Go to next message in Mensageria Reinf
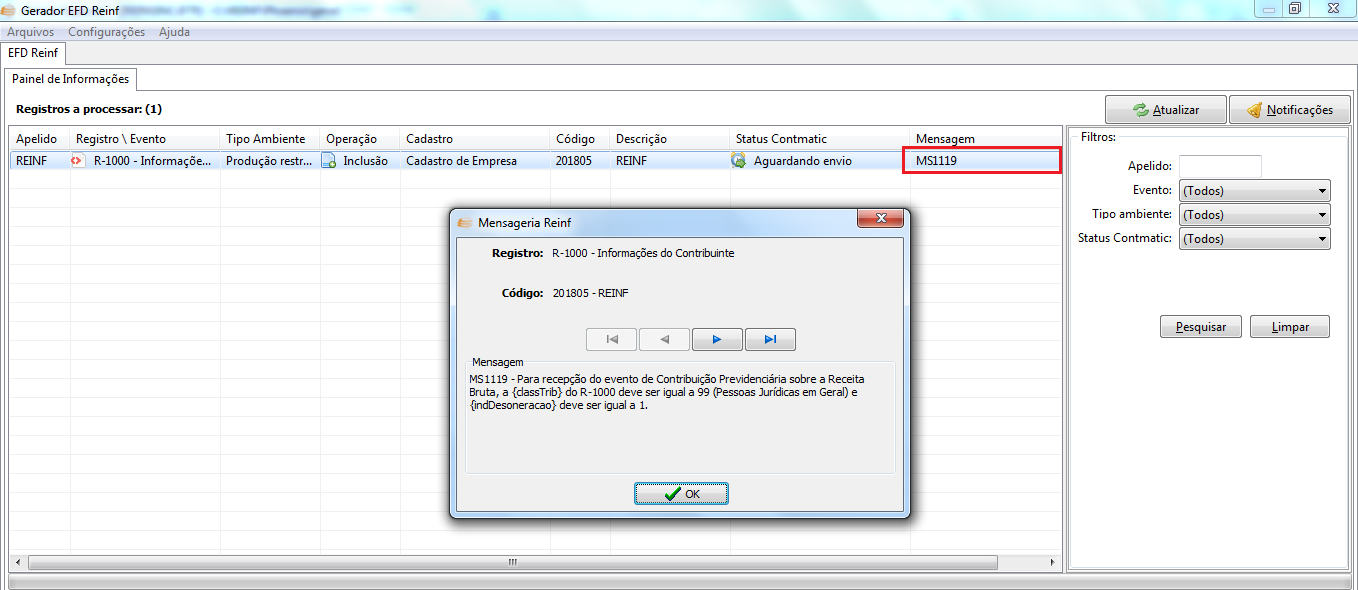 tap(717, 340)
